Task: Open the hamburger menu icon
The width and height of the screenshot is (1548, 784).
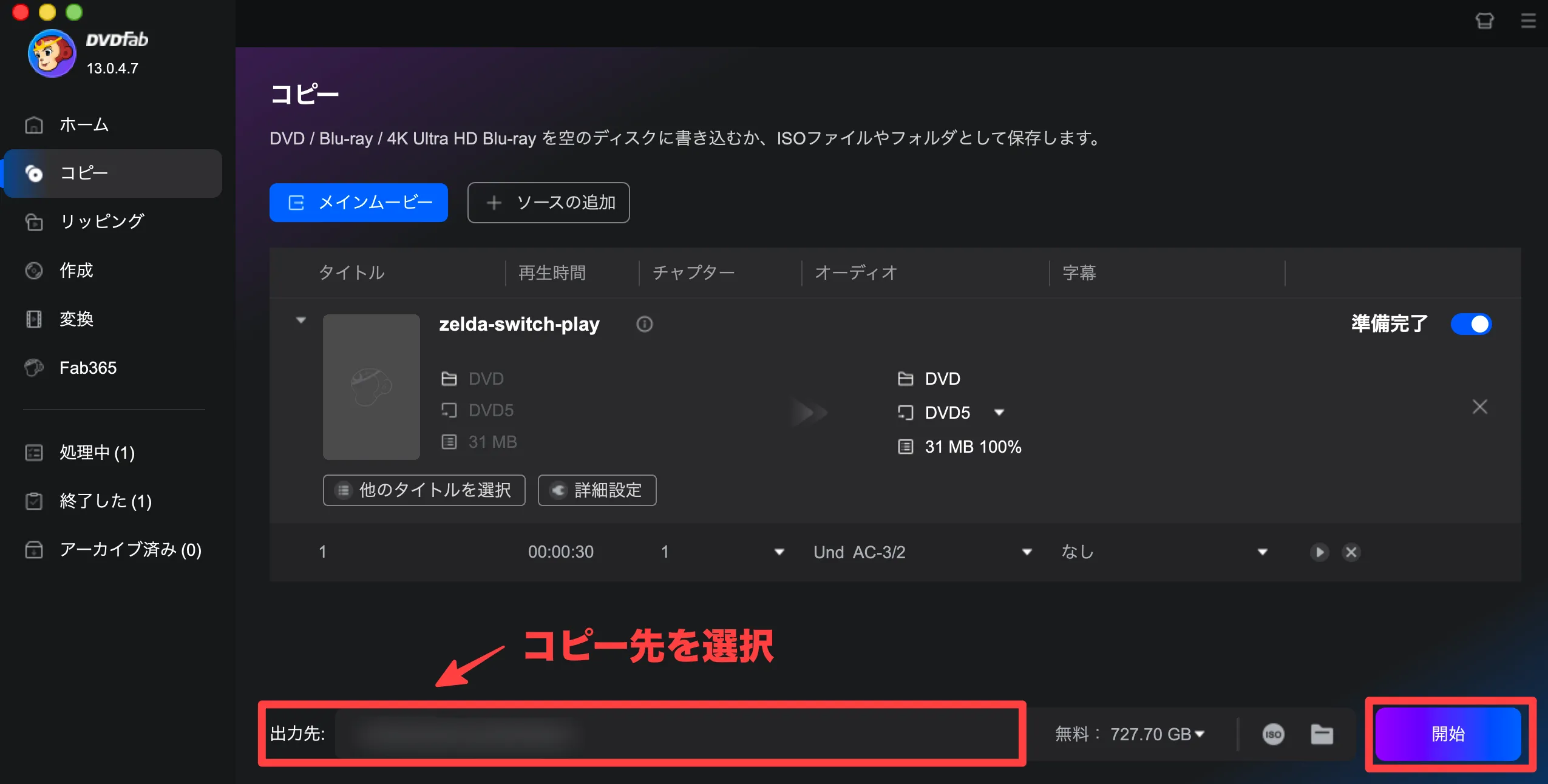Action: click(1528, 21)
